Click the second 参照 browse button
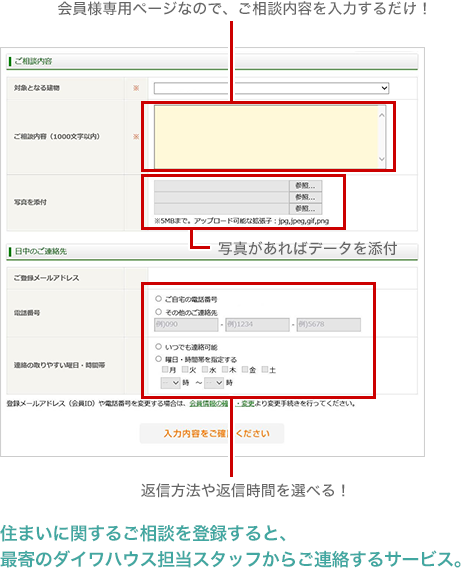The width and height of the screenshot is (465, 570). tap(305, 197)
